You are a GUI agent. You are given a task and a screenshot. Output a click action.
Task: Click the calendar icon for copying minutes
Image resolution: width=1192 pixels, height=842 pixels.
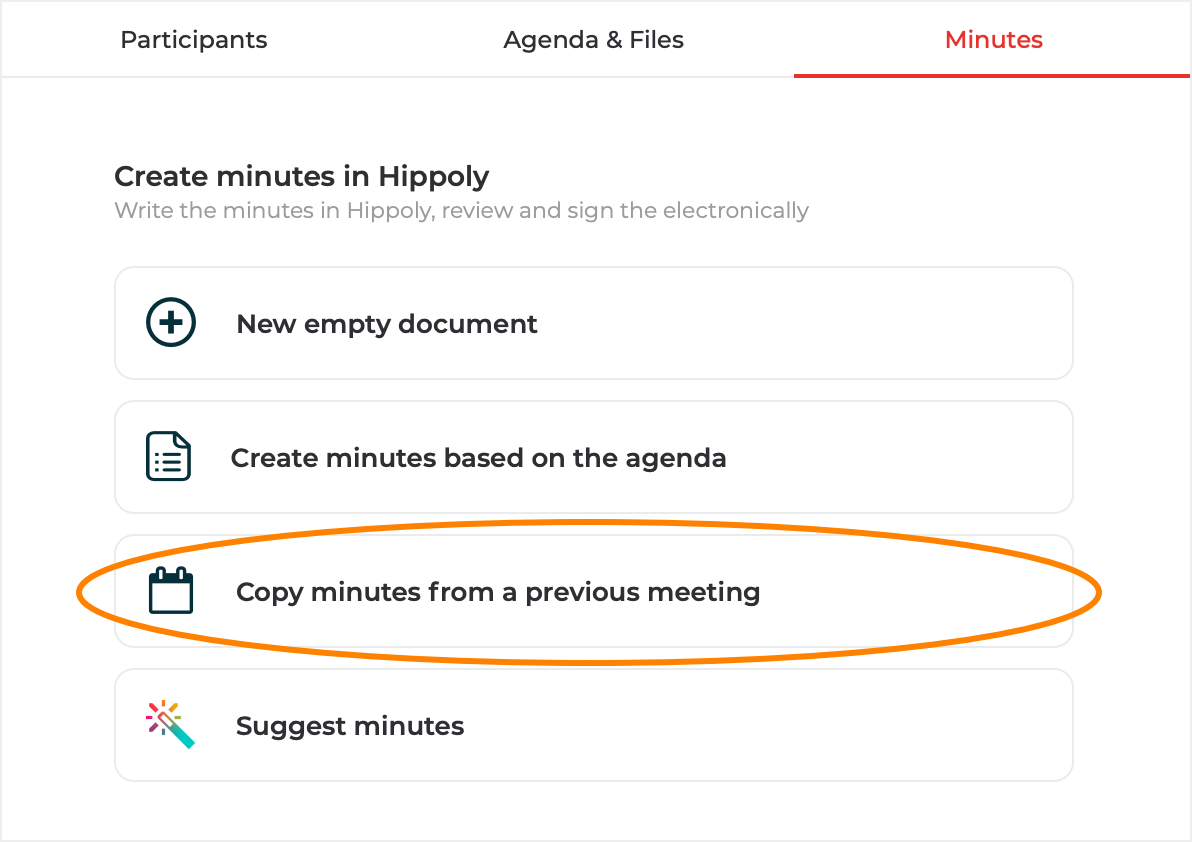pos(170,591)
